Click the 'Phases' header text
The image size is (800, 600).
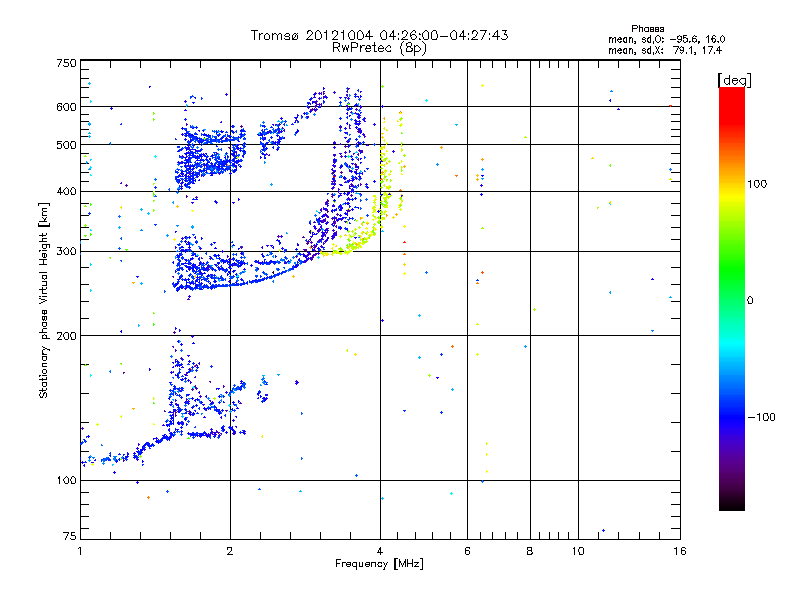click(647, 29)
